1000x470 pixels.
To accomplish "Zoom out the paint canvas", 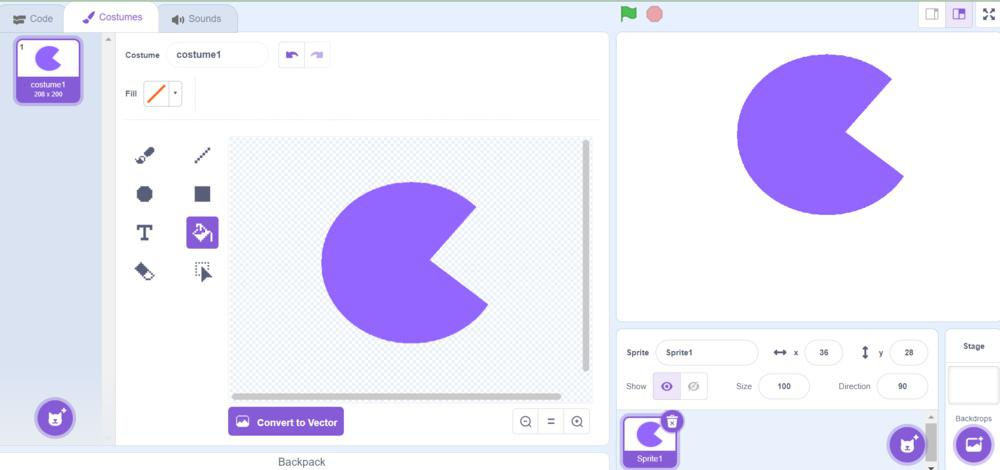I will click(526, 422).
